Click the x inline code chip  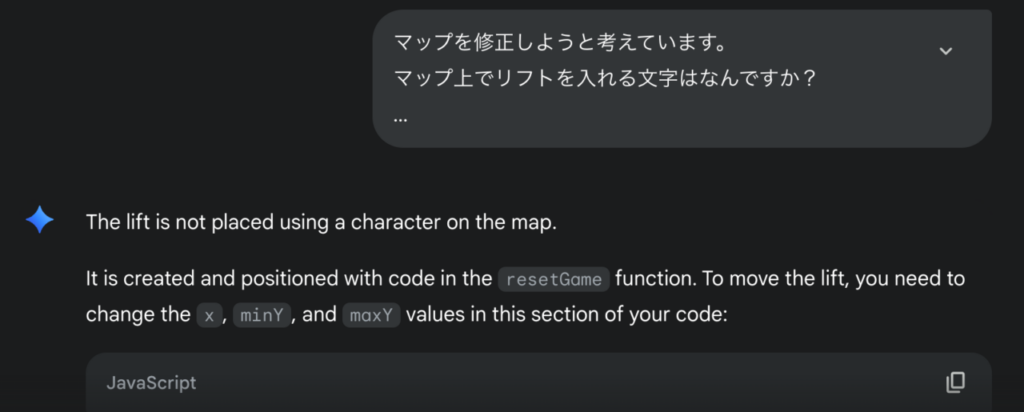coord(209,315)
